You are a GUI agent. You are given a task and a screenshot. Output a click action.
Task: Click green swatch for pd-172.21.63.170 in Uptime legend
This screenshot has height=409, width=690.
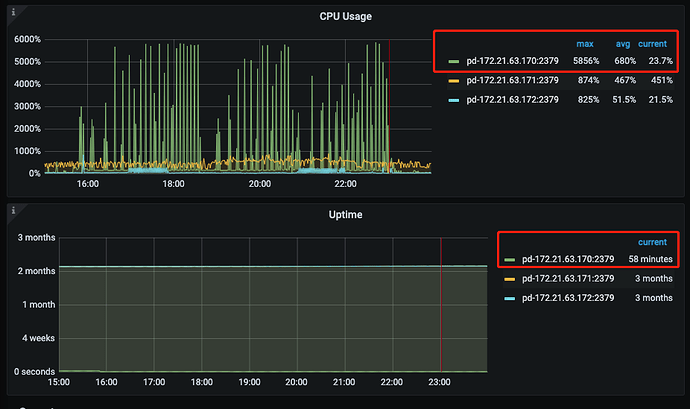[510, 260]
